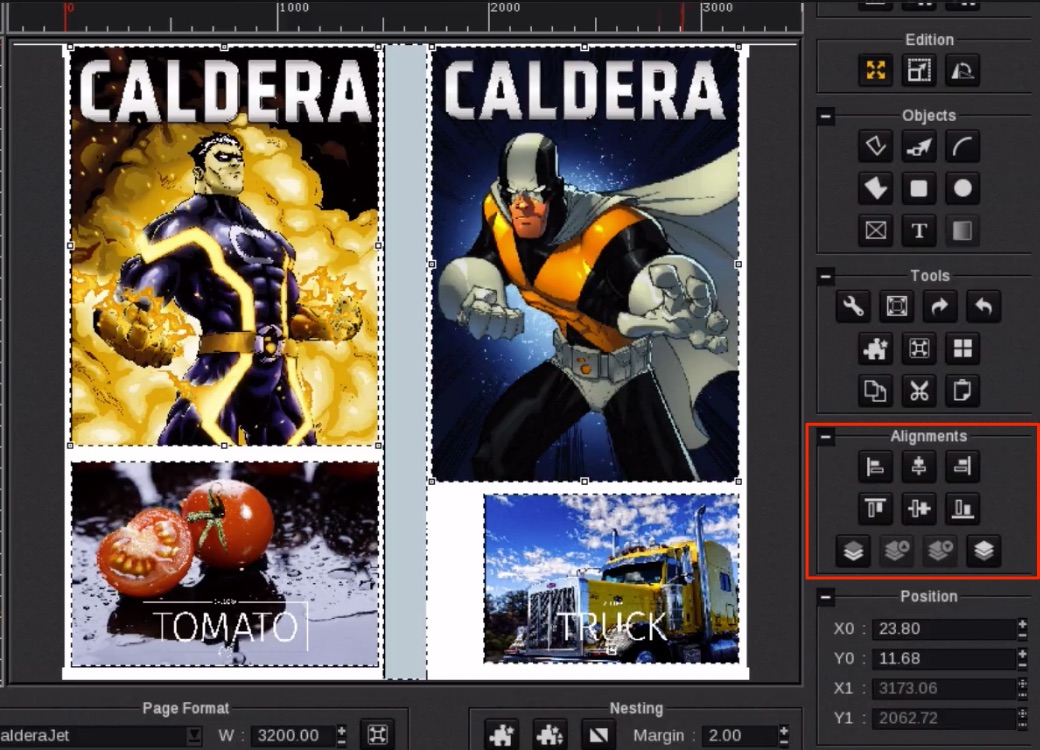
Task: Toggle the orange expand arrows Edition mode
Action: (875, 70)
